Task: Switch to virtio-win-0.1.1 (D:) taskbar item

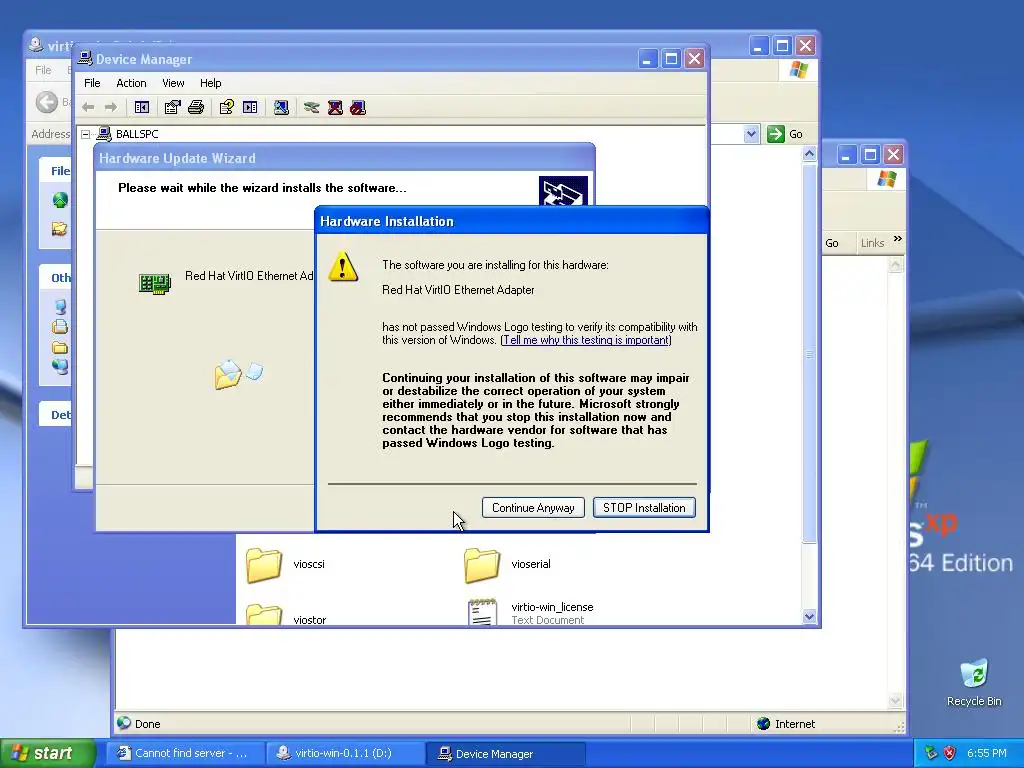Action: 345,753
